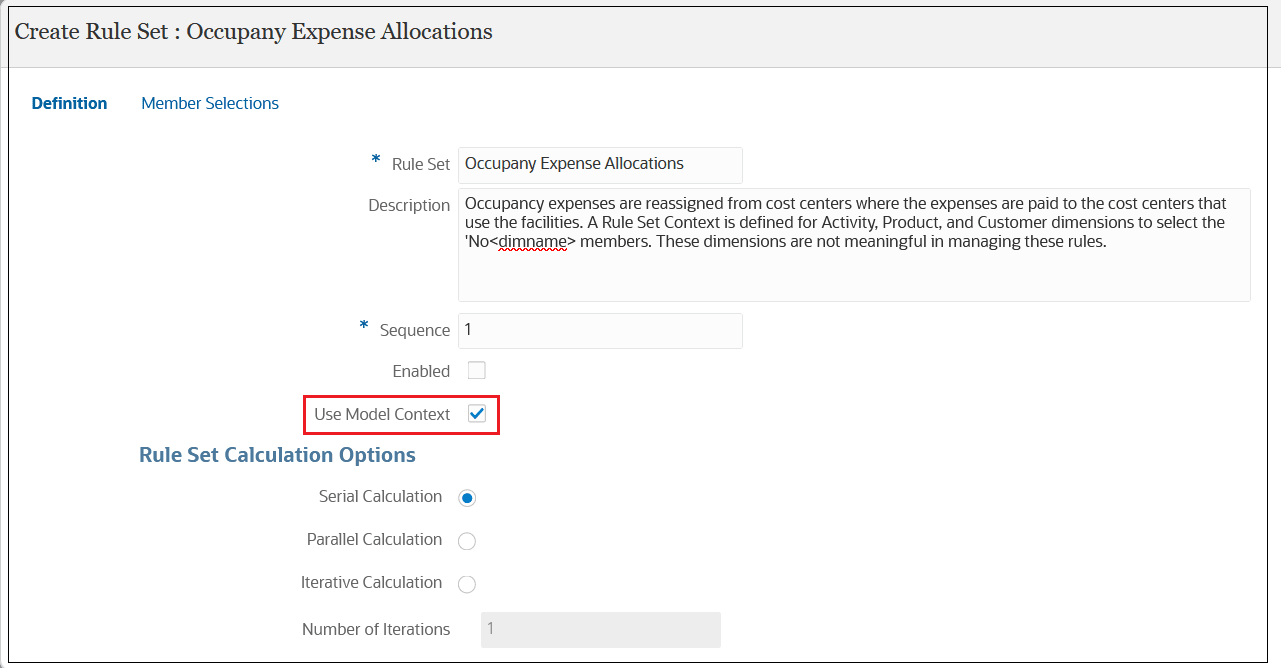Image resolution: width=1281 pixels, height=668 pixels.
Task: Switch to the Member Selections tab
Action: pyautogui.click(x=209, y=103)
